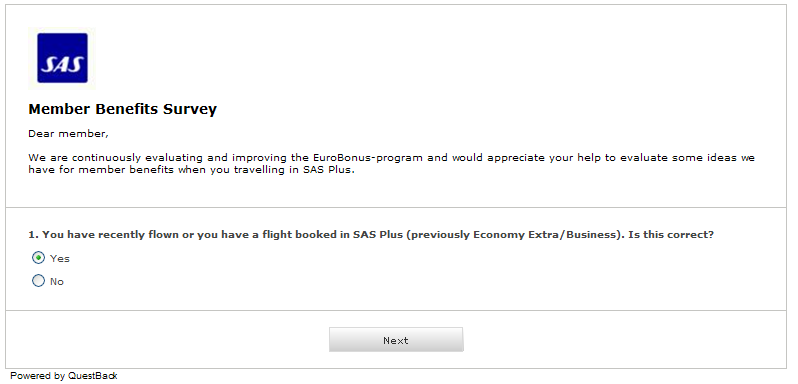
Task: Click the 'Dear member,' greeting line
Action: coord(68,134)
